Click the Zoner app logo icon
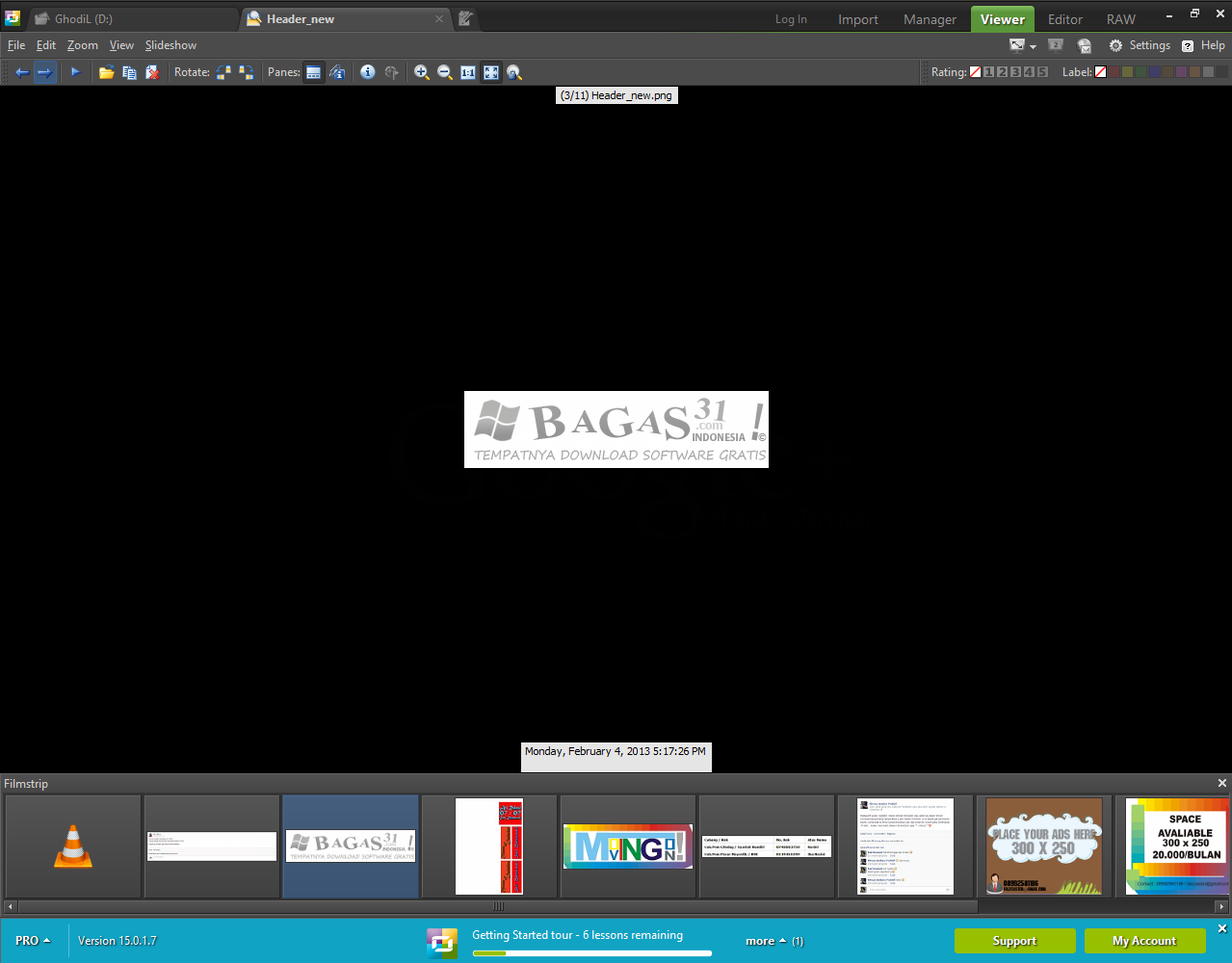Screen dimensions: 1232x963 click(x=13, y=17)
